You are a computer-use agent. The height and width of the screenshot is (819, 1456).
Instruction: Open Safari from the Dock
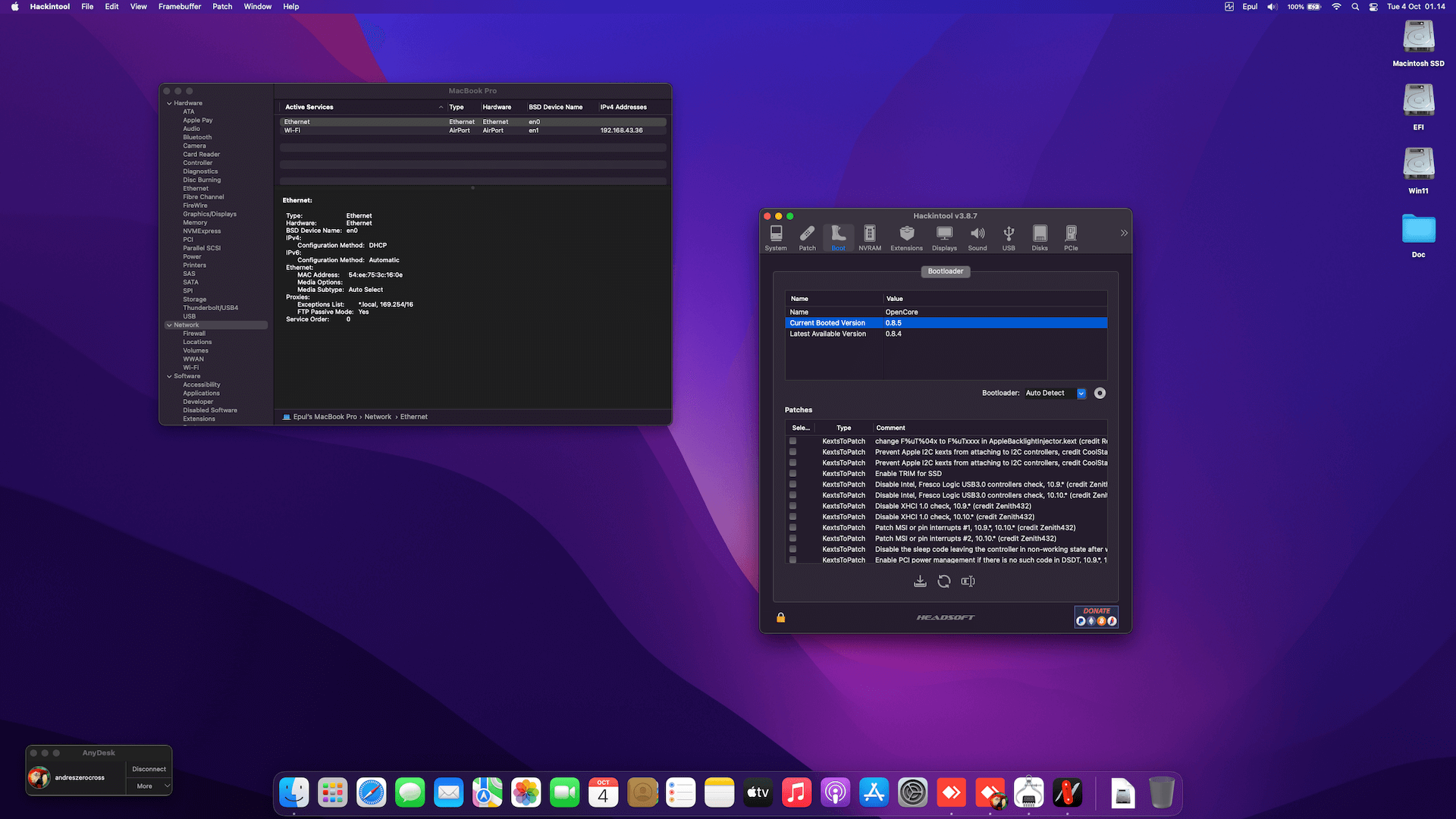pyautogui.click(x=372, y=793)
